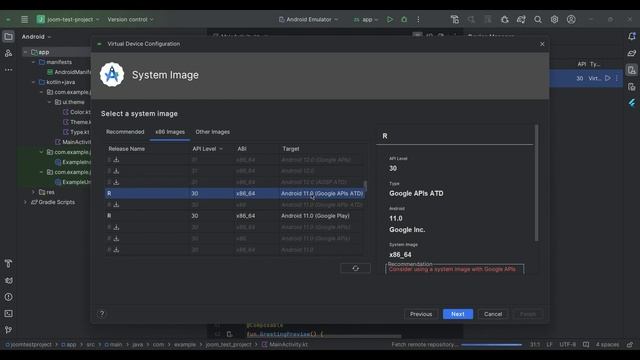The height and width of the screenshot is (360, 640).
Task: Open the main hamburger menu
Action: (24, 19)
